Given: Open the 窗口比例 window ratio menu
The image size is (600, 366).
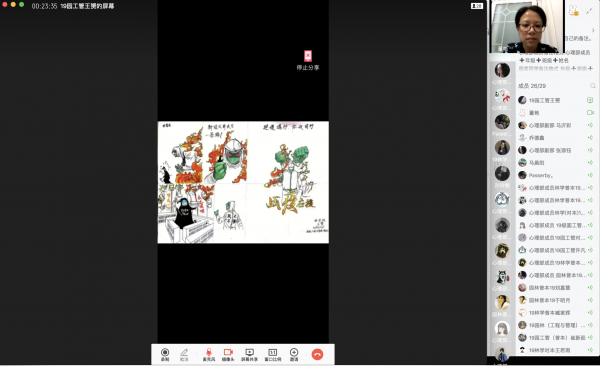Looking at the screenshot, I should pyautogui.click(x=272, y=355).
